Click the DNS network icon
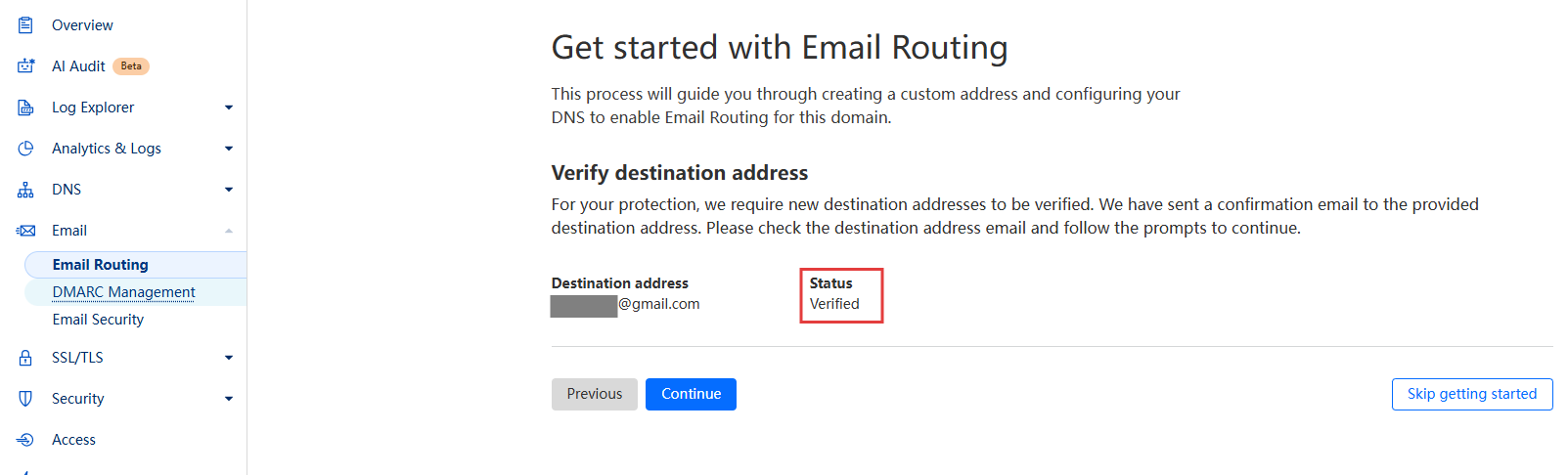Image resolution: width=1568 pixels, height=475 pixels. (x=25, y=190)
